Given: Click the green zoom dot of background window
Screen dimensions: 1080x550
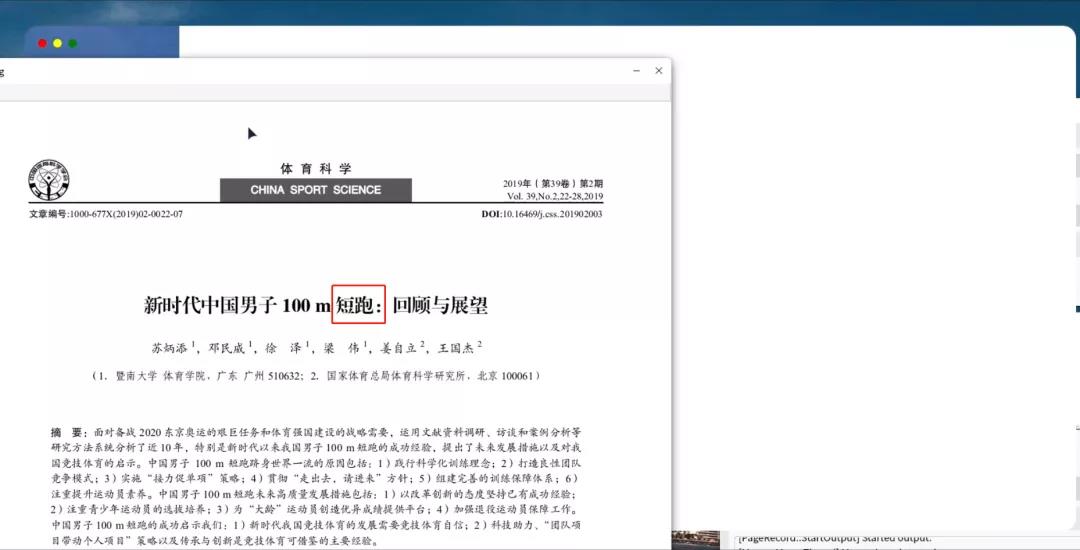Looking at the screenshot, I should coord(72,43).
